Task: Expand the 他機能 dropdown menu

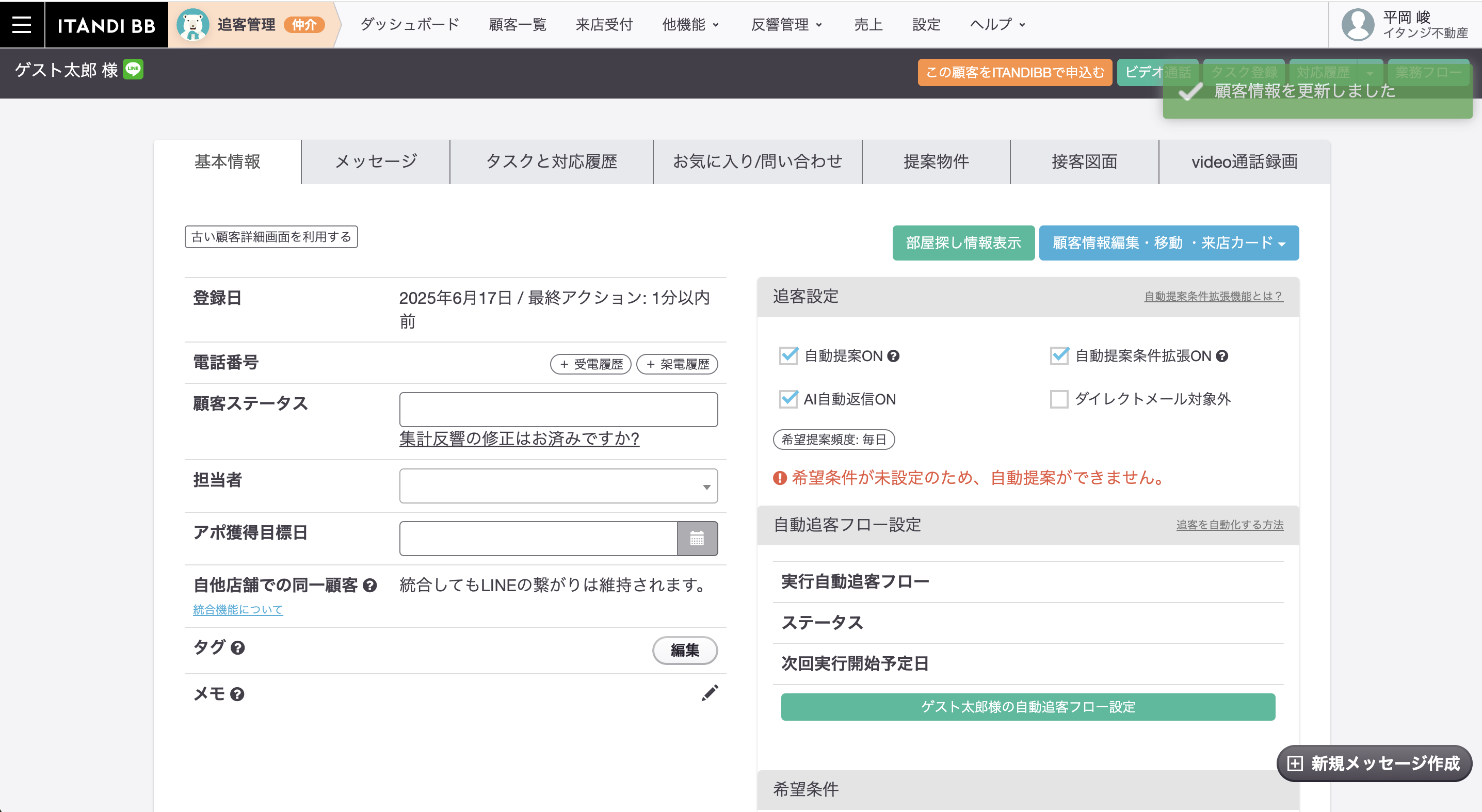Action: coord(690,25)
